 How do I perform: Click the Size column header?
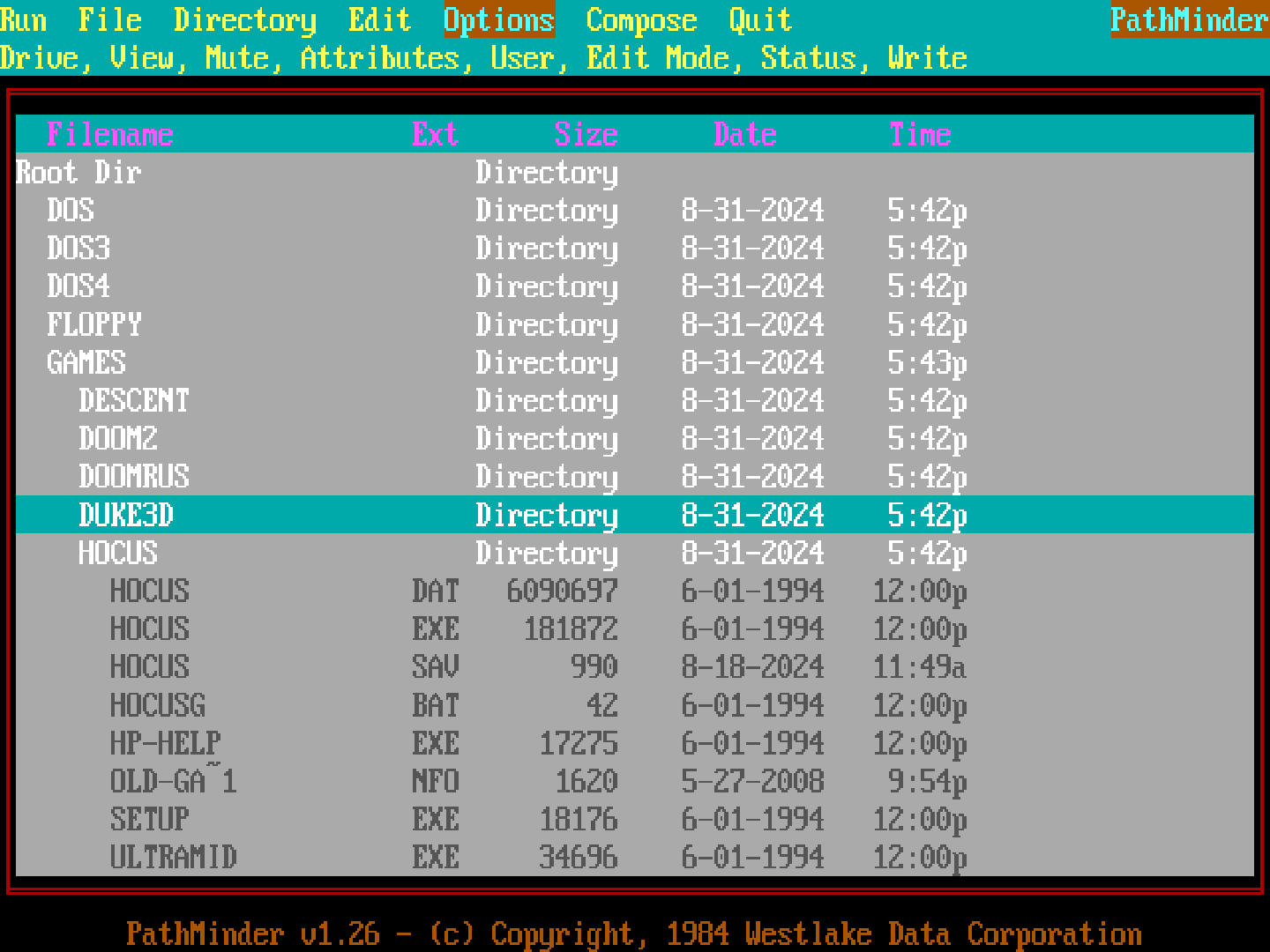586,134
